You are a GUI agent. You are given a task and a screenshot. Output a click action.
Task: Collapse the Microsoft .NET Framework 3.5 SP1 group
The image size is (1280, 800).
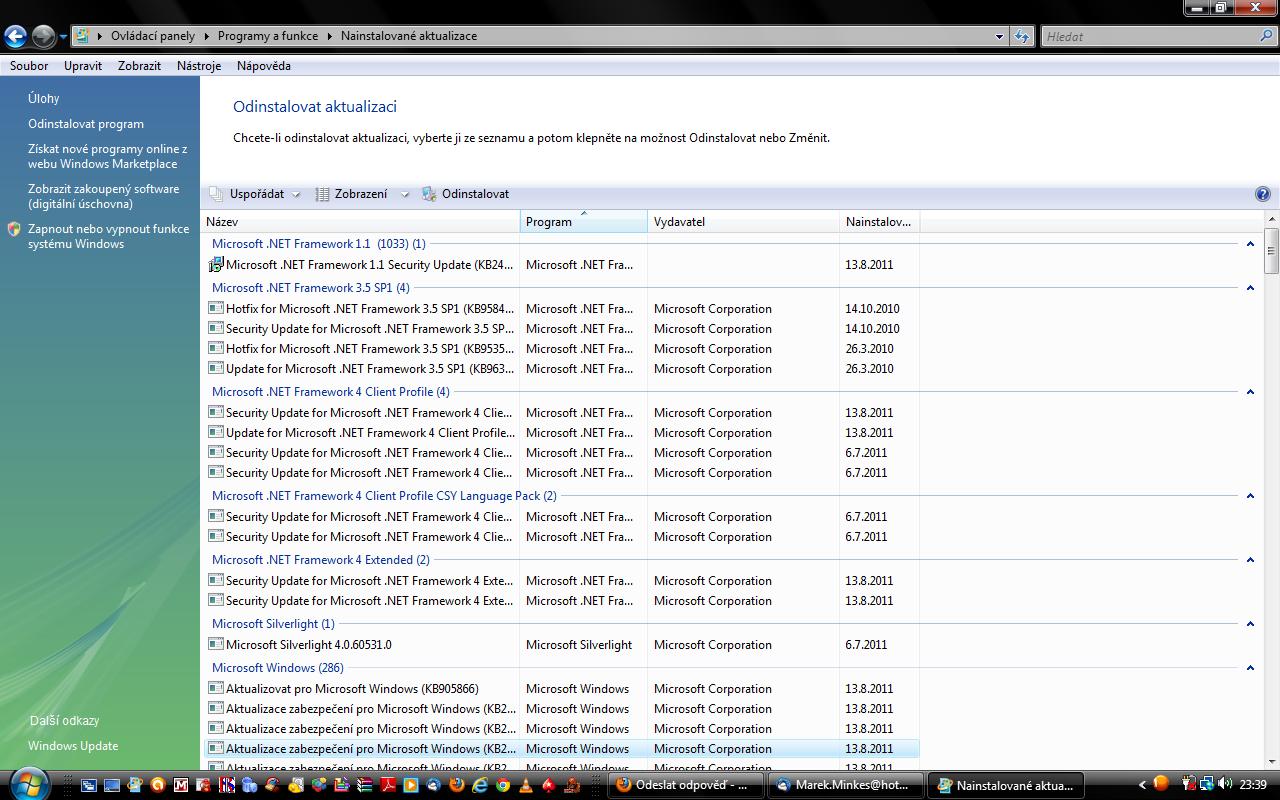(1250, 288)
